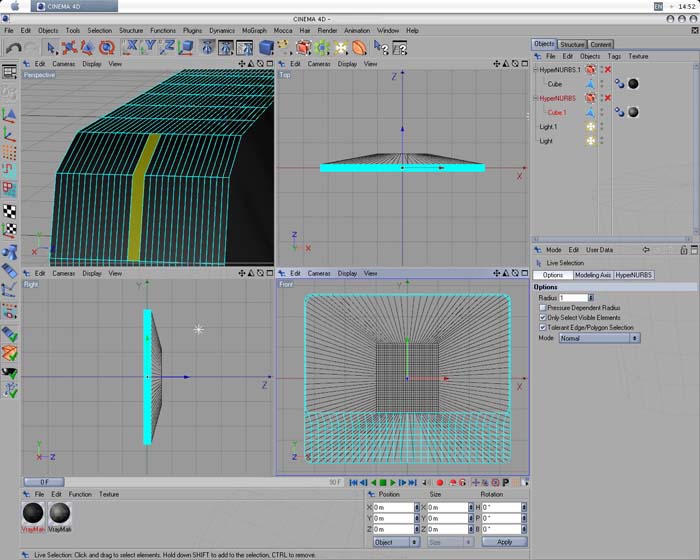The image size is (700, 560).
Task: Open the Object coordinate mode dropdown
Action: tap(396, 542)
